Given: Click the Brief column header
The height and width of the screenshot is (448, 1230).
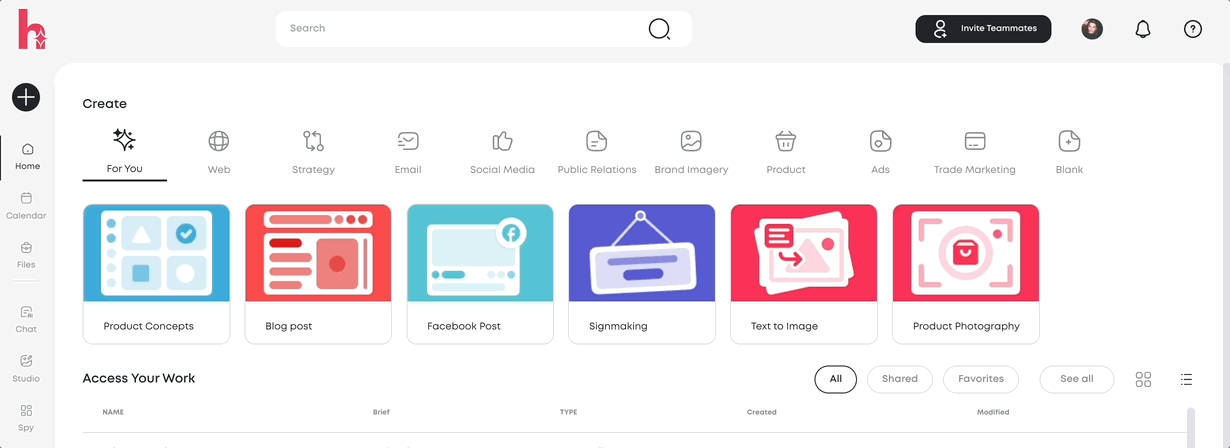Looking at the screenshot, I should [381, 412].
